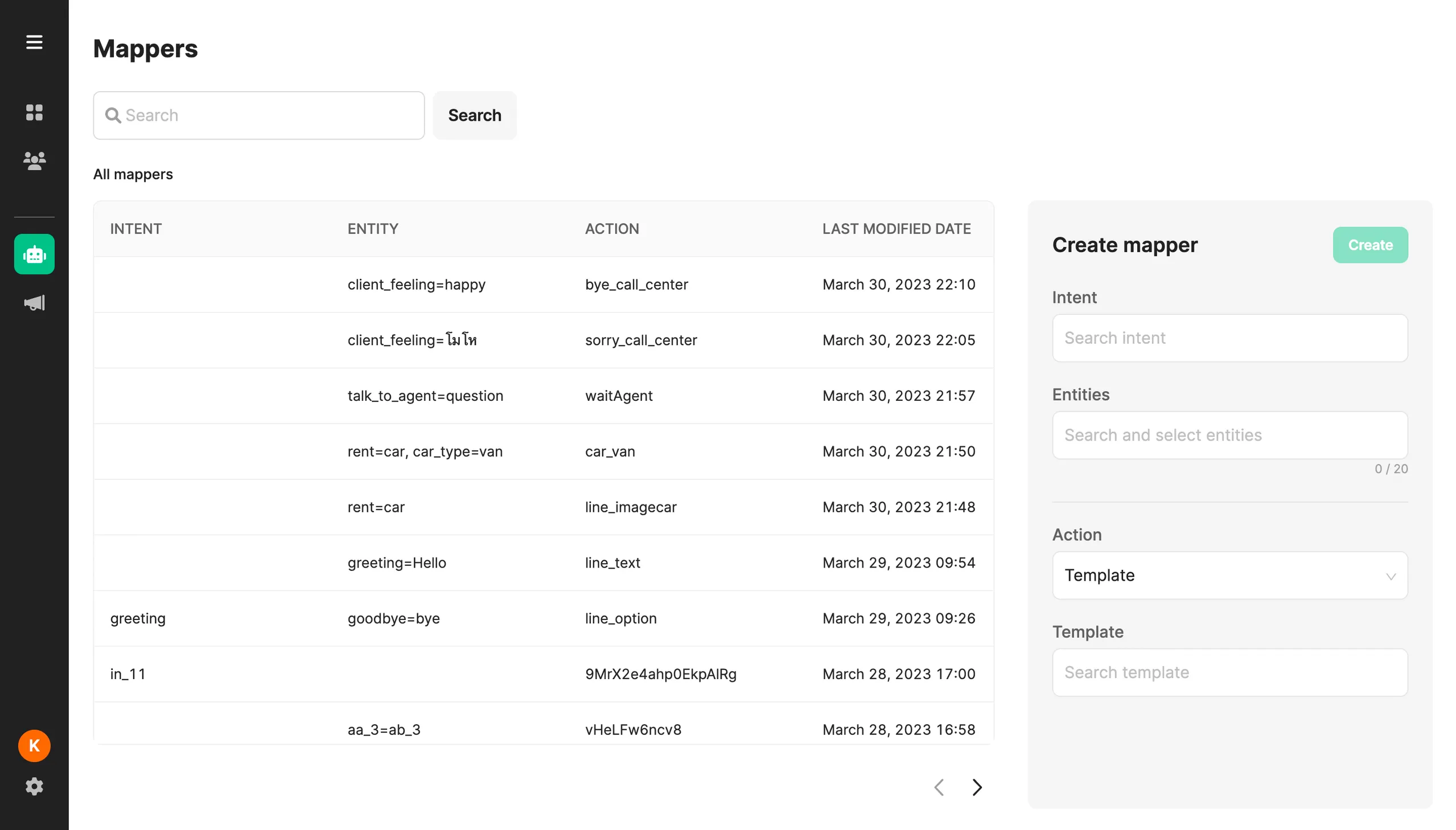
Task: Click the green Create button
Action: point(1370,245)
